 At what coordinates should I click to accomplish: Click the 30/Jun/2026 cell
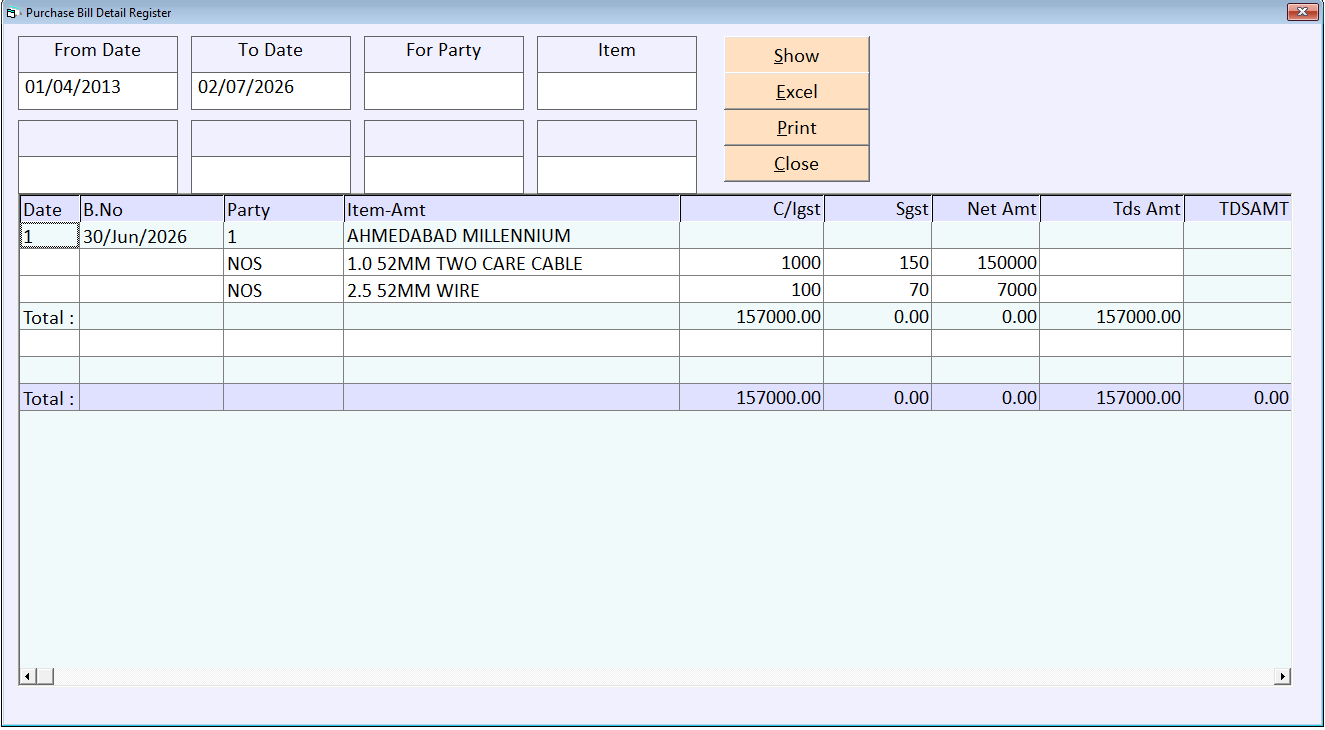(151, 236)
